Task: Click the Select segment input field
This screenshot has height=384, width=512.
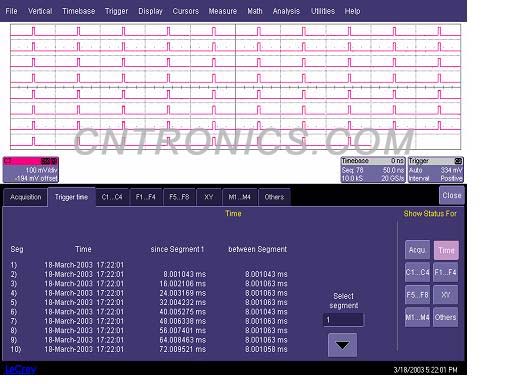Action: click(x=343, y=320)
